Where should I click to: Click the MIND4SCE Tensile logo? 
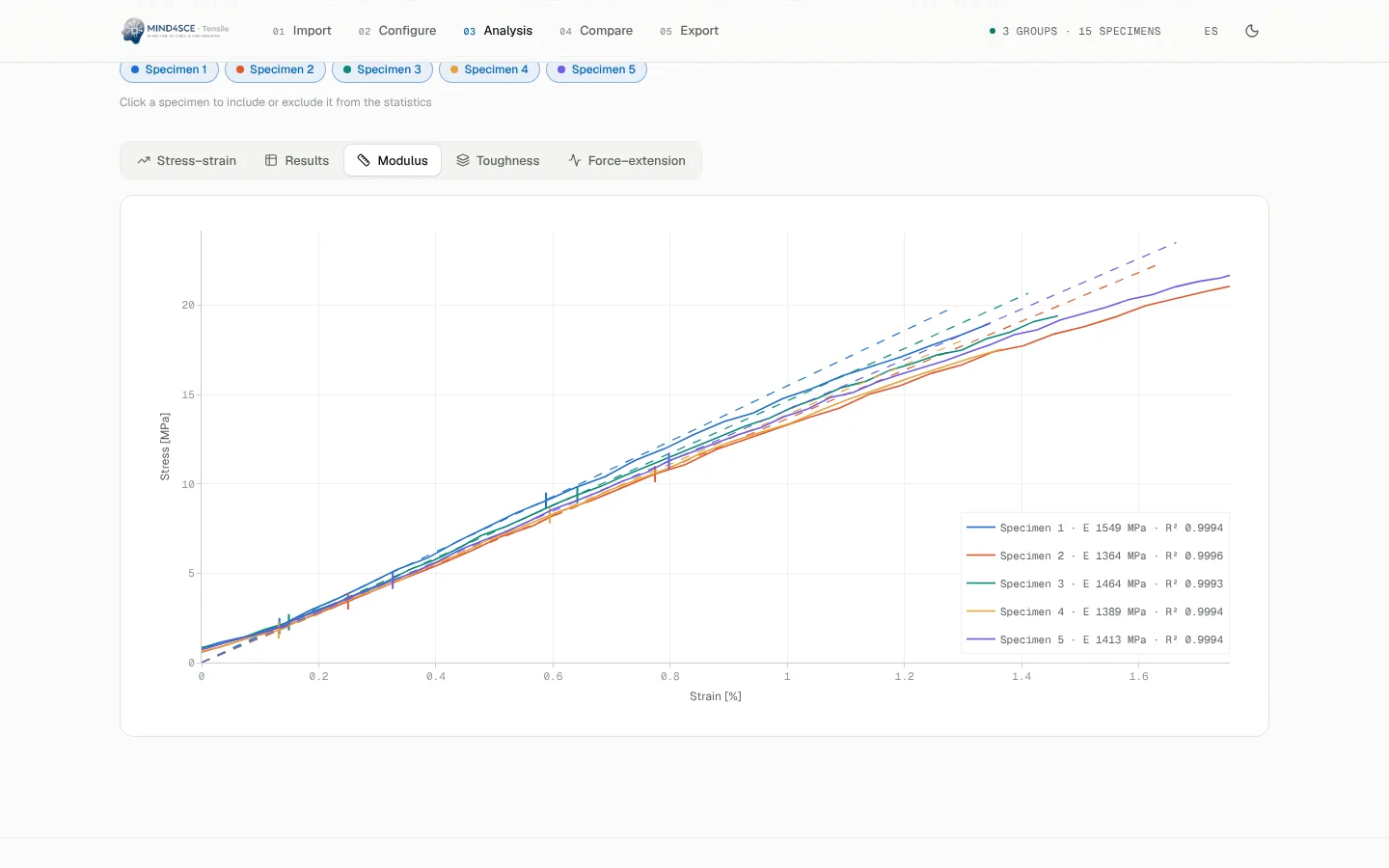pos(176,31)
